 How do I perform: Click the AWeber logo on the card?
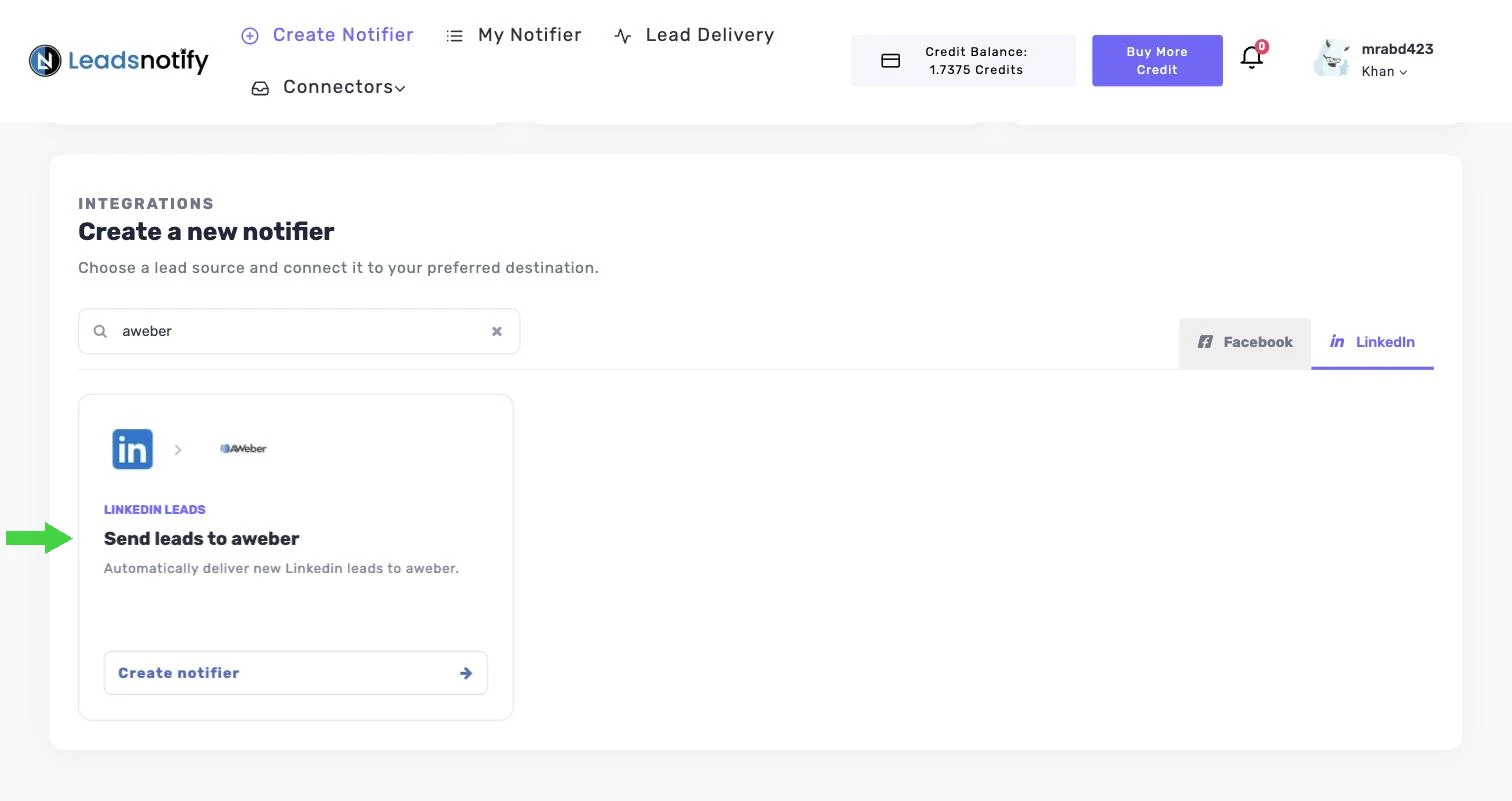(243, 449)
